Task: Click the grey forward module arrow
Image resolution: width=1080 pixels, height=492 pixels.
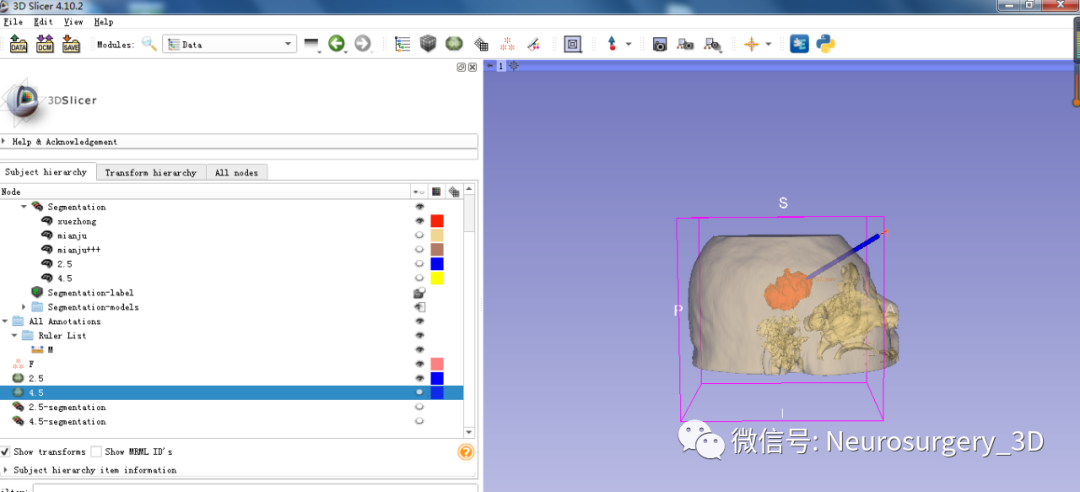Action: click(x=362, y=44)
